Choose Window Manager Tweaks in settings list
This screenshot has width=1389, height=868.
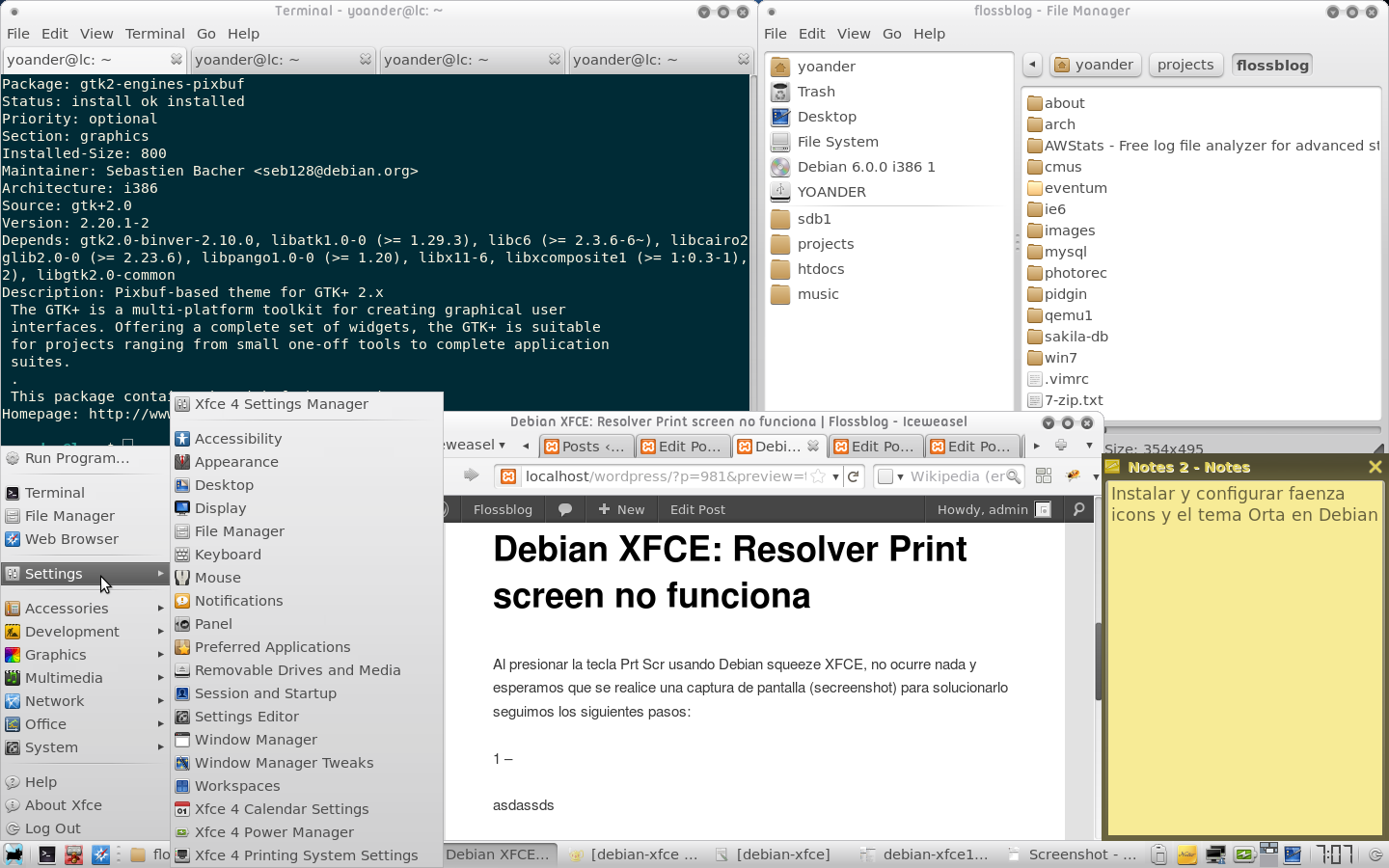tap(307, 763)
